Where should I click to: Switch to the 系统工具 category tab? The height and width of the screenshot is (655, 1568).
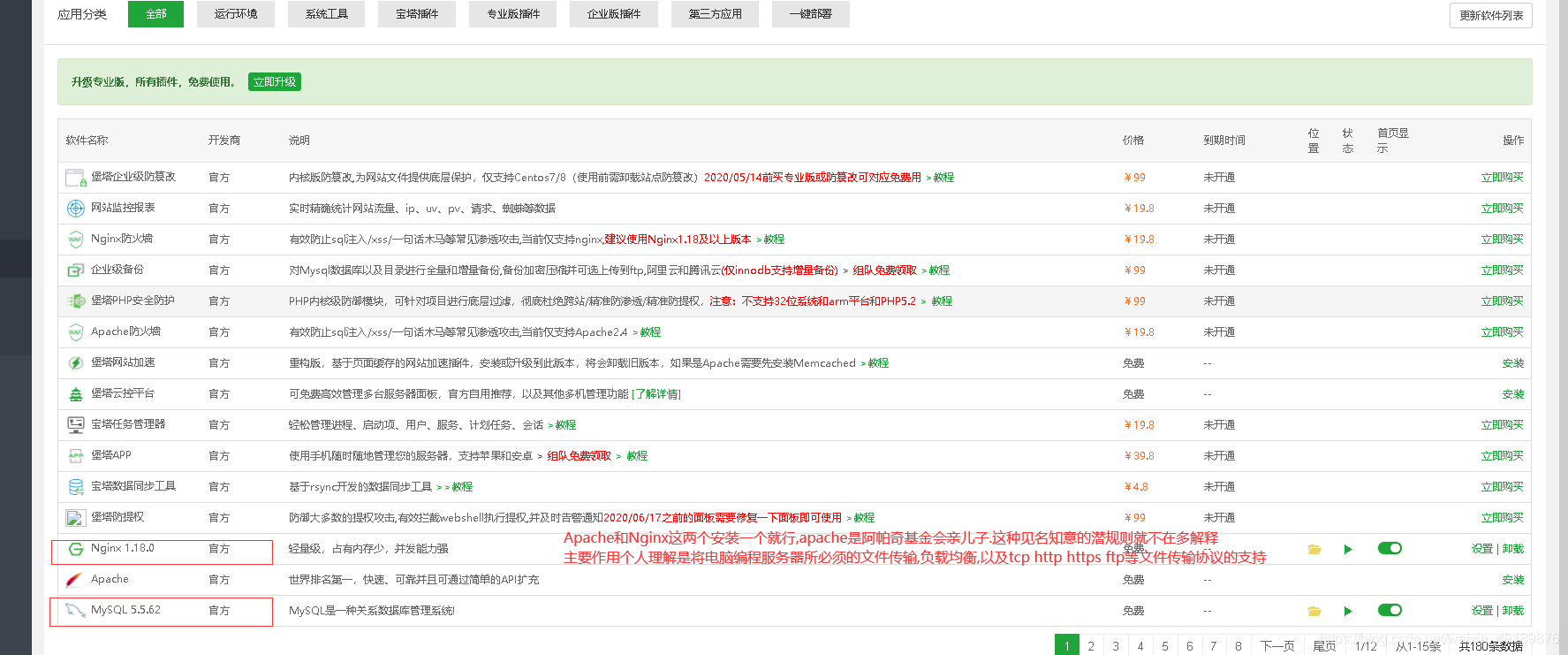click(326, 14)
